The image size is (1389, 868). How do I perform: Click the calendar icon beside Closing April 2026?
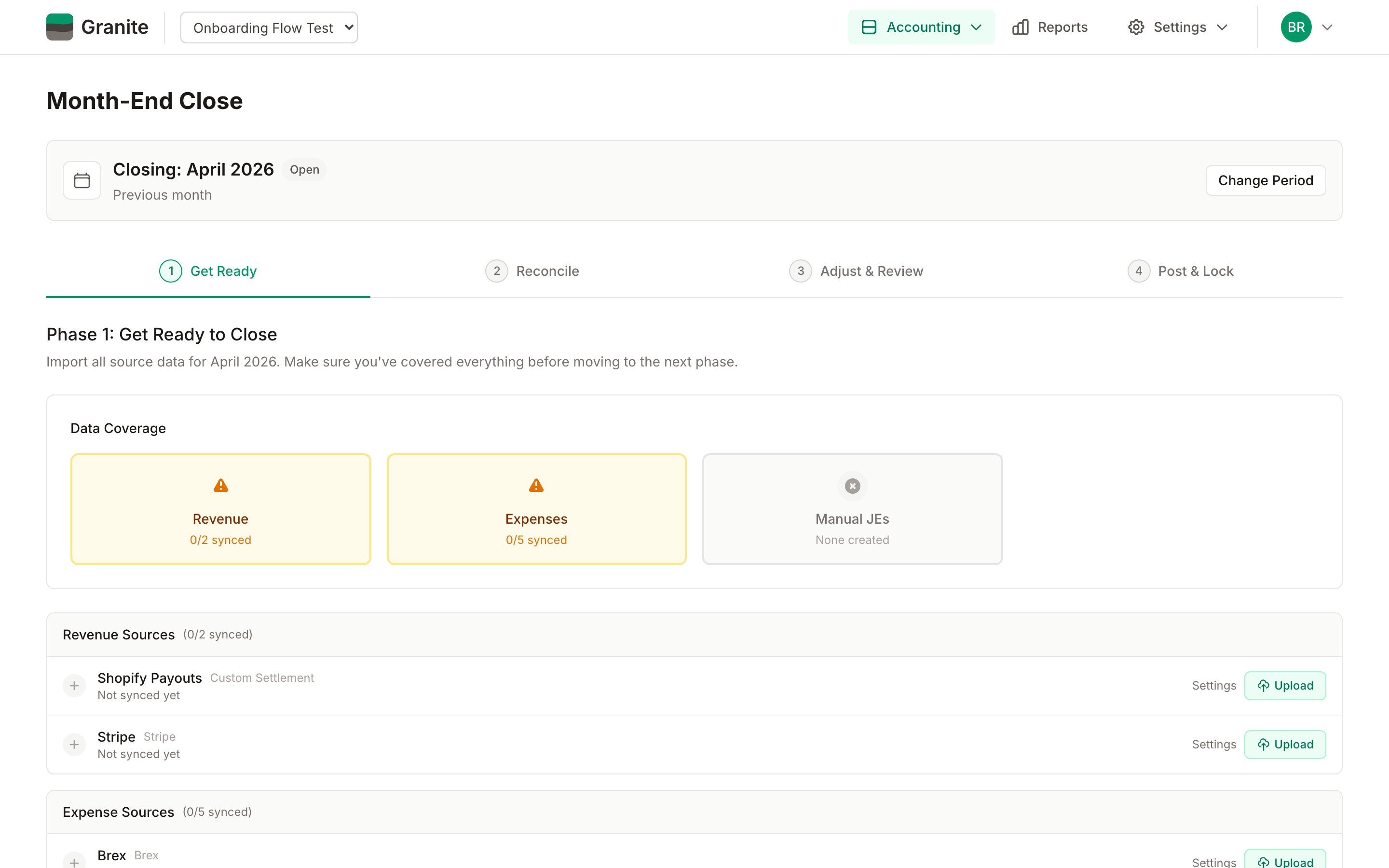point(82,180)
